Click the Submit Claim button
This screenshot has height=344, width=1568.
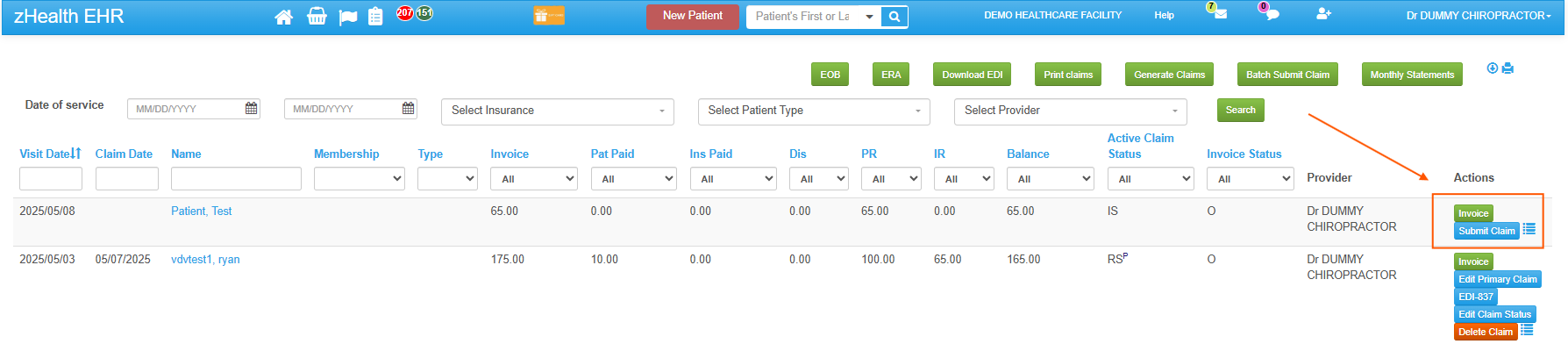pos(1486,231)
